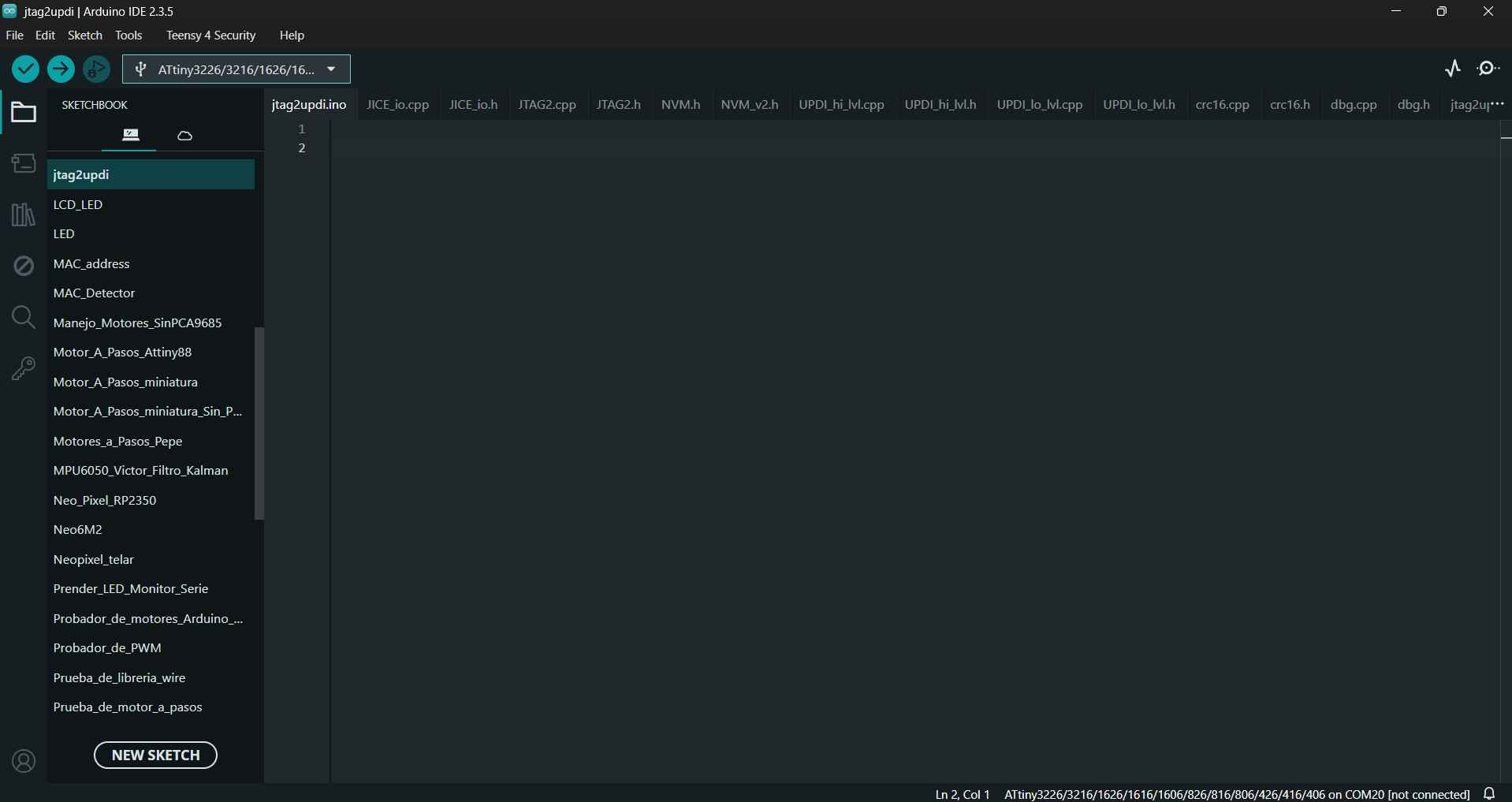This screenshot has height=802, width=1512.
Task: Select the LED sketch
Action: click(x=151, y=233)
